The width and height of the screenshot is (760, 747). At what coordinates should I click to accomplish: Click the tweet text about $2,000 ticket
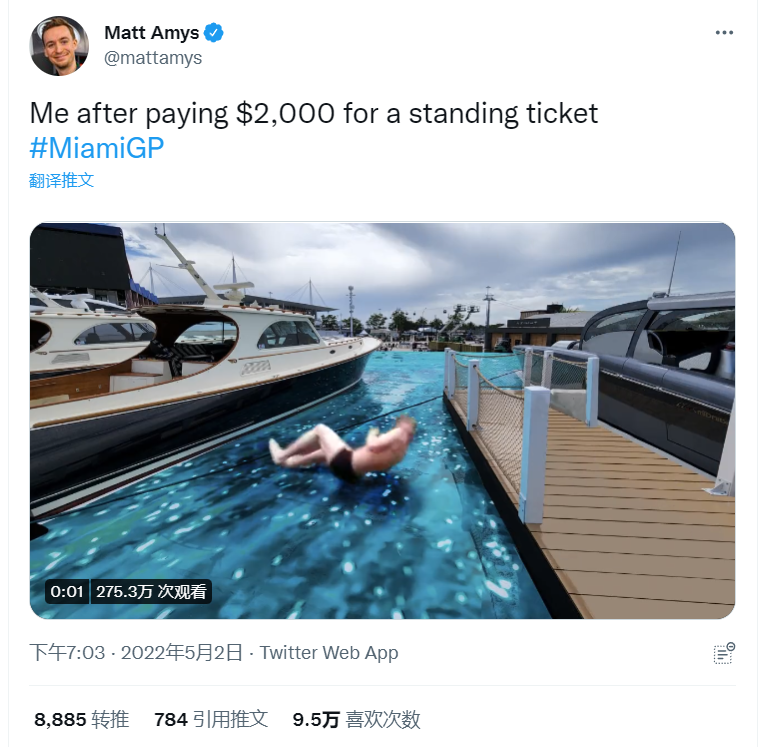click(x=314, y=113)
